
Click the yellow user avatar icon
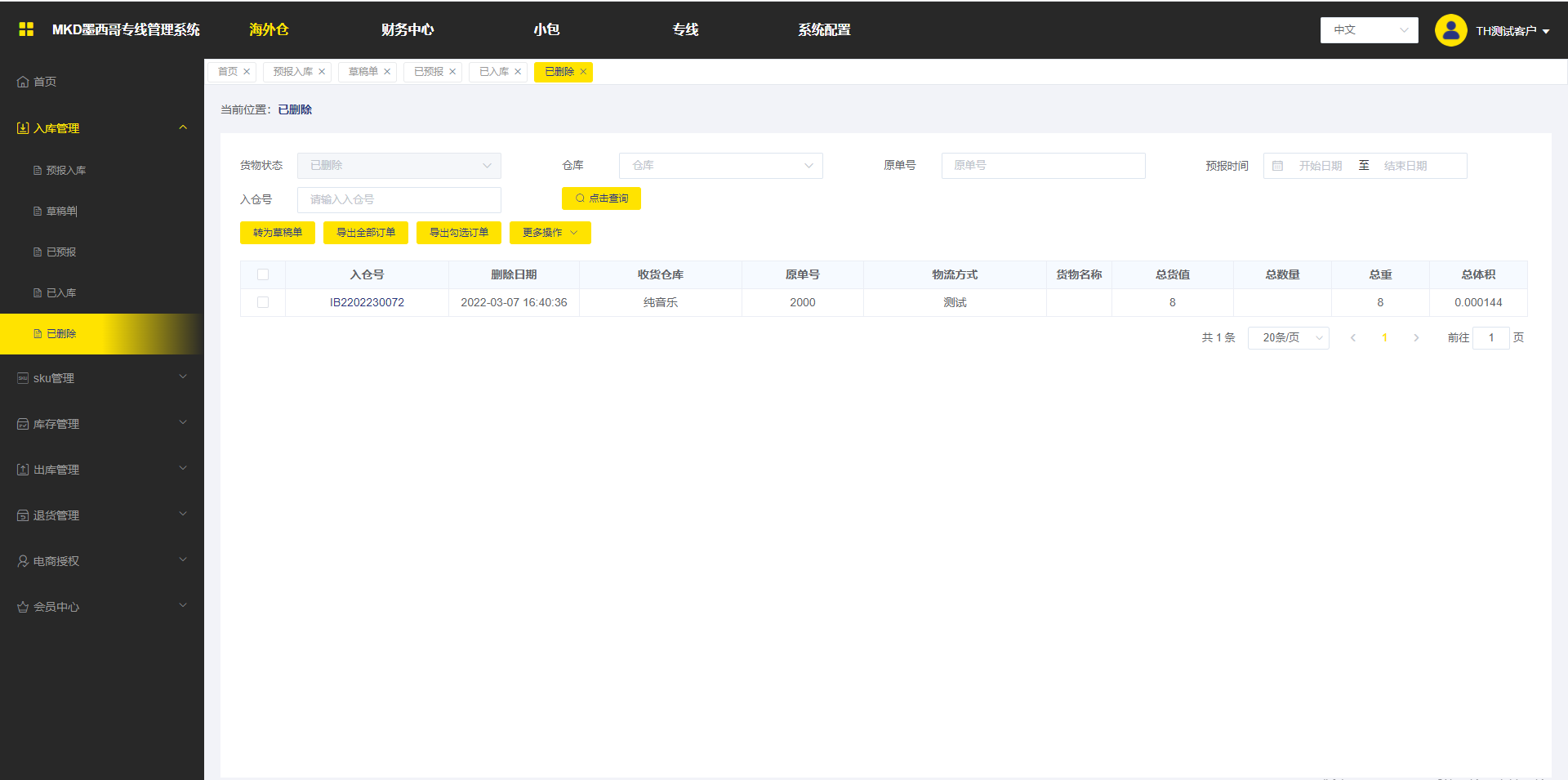point(1450,31)
